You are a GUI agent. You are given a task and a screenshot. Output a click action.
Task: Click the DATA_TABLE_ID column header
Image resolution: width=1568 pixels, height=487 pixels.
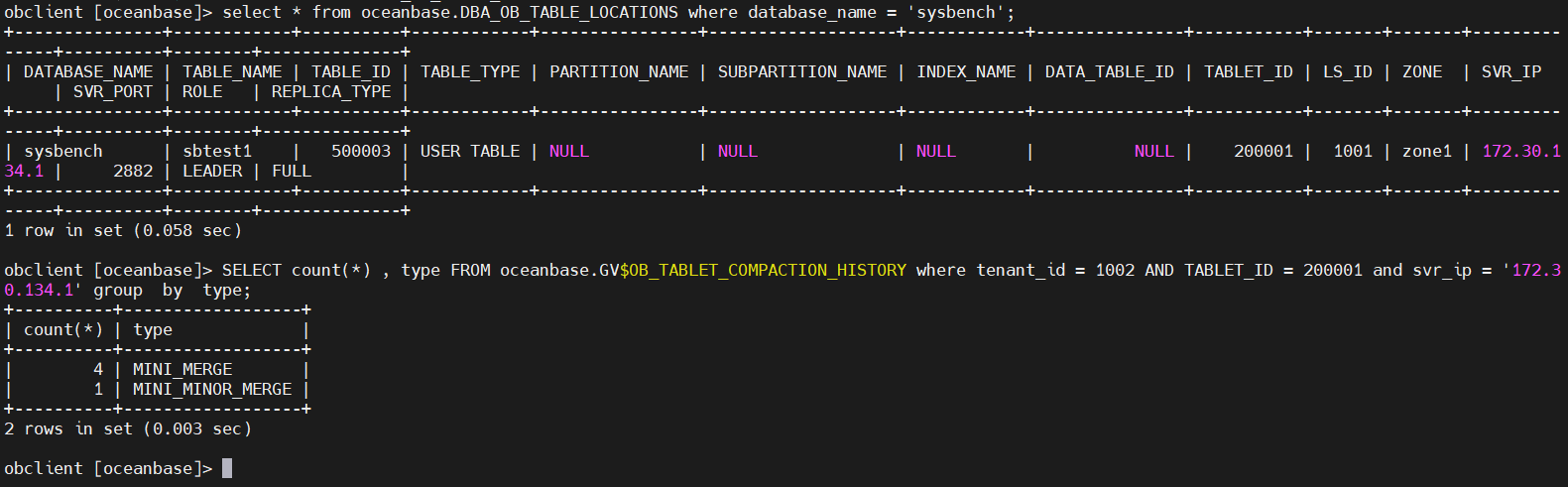coord(1110,71)
